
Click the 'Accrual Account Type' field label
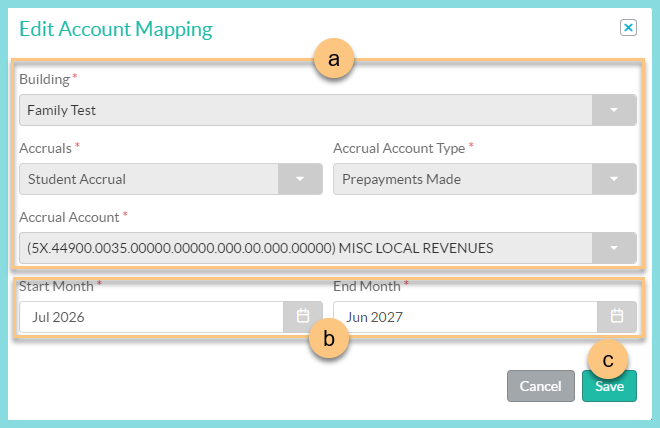pyautogui.click(x=399, y=148)
